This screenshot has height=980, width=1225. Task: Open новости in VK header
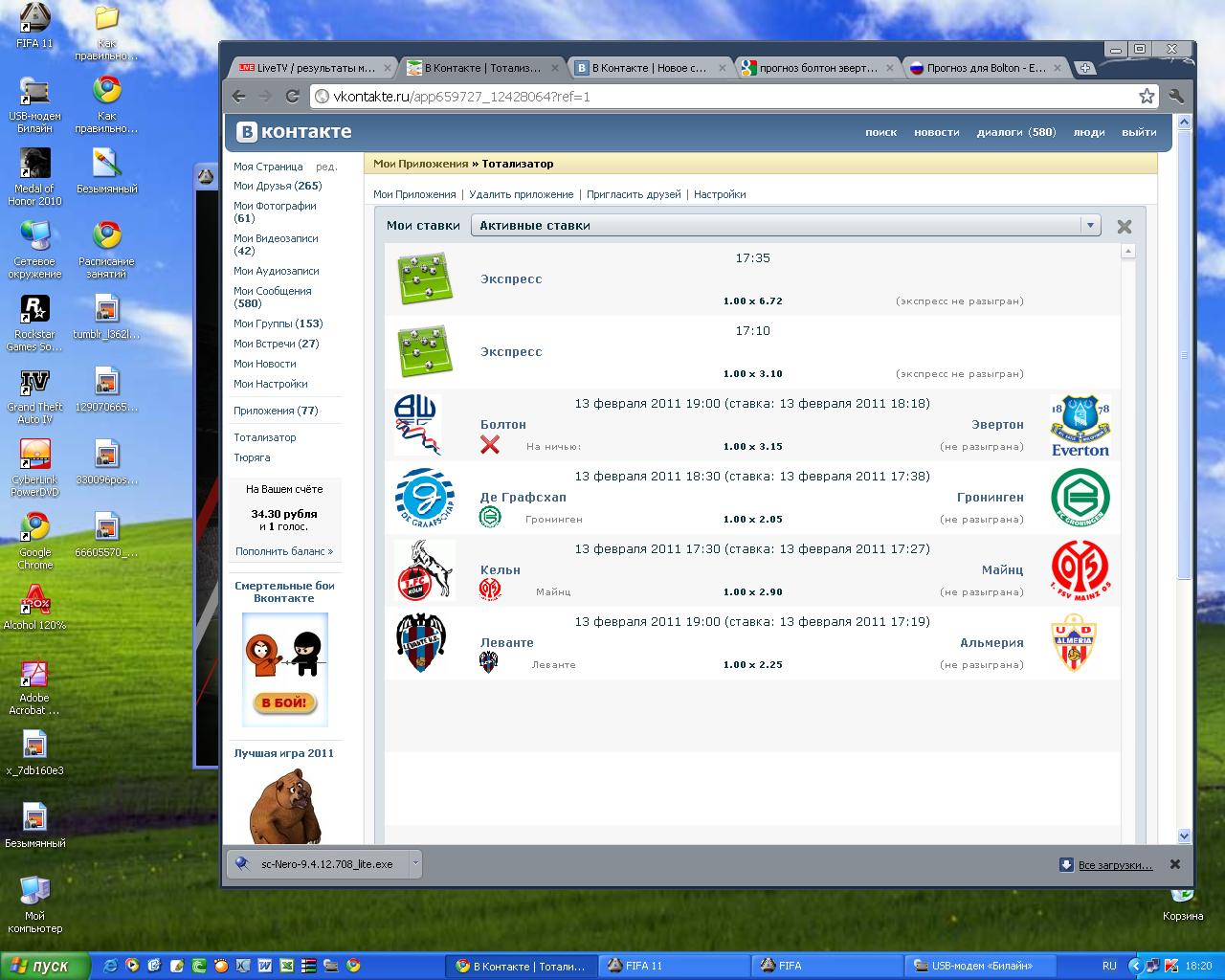[936, 133]
